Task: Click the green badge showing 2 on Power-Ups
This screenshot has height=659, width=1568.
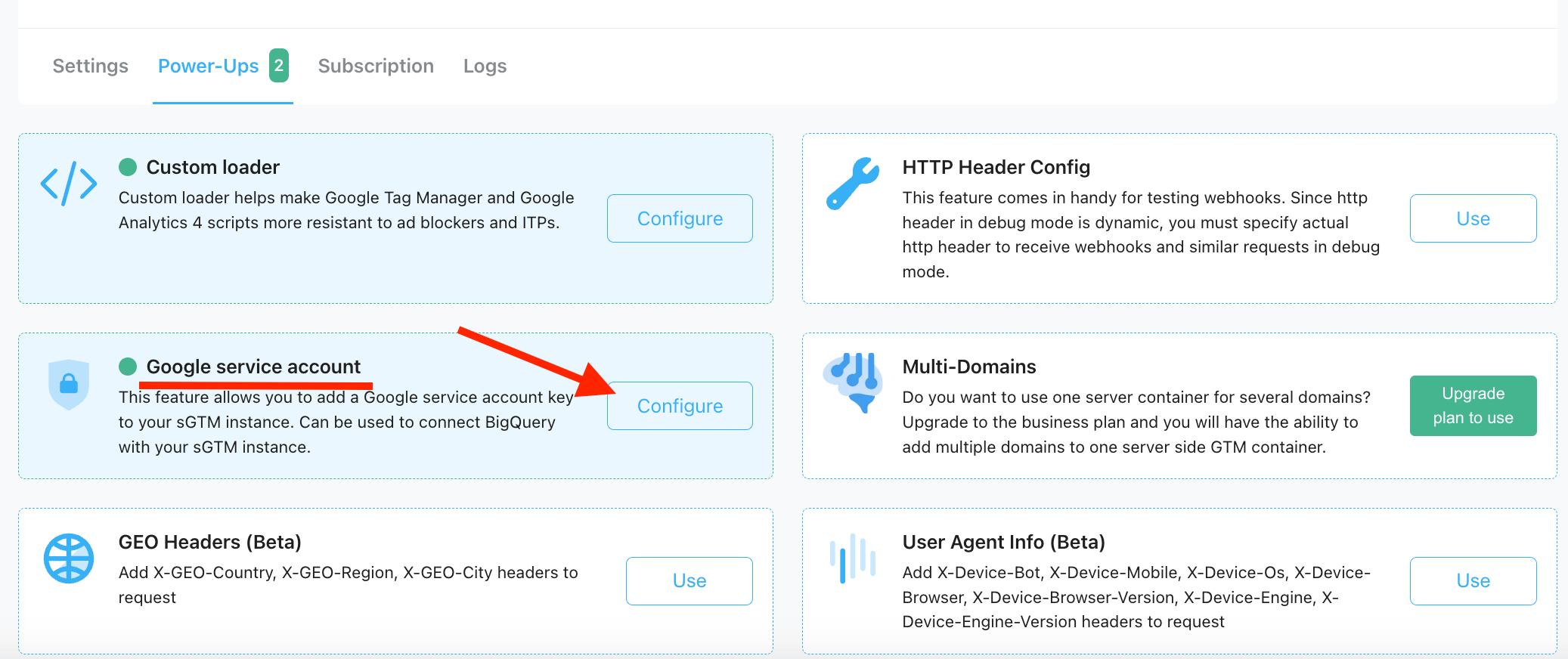Action: (x=279, y=66)
